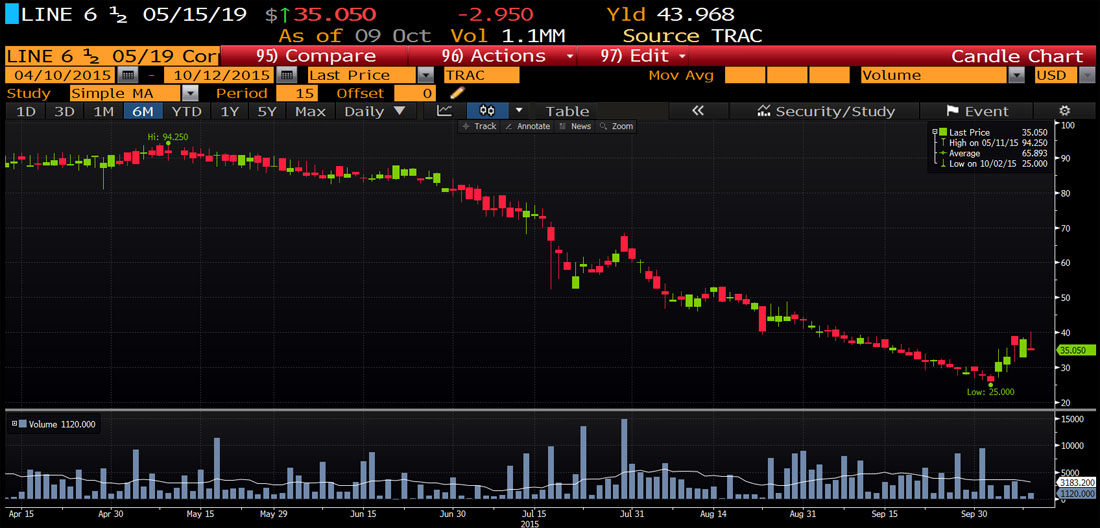The image size is (1100, 528).
Task: Open the 97) Edit menu
Action: [x=645, y=56]
